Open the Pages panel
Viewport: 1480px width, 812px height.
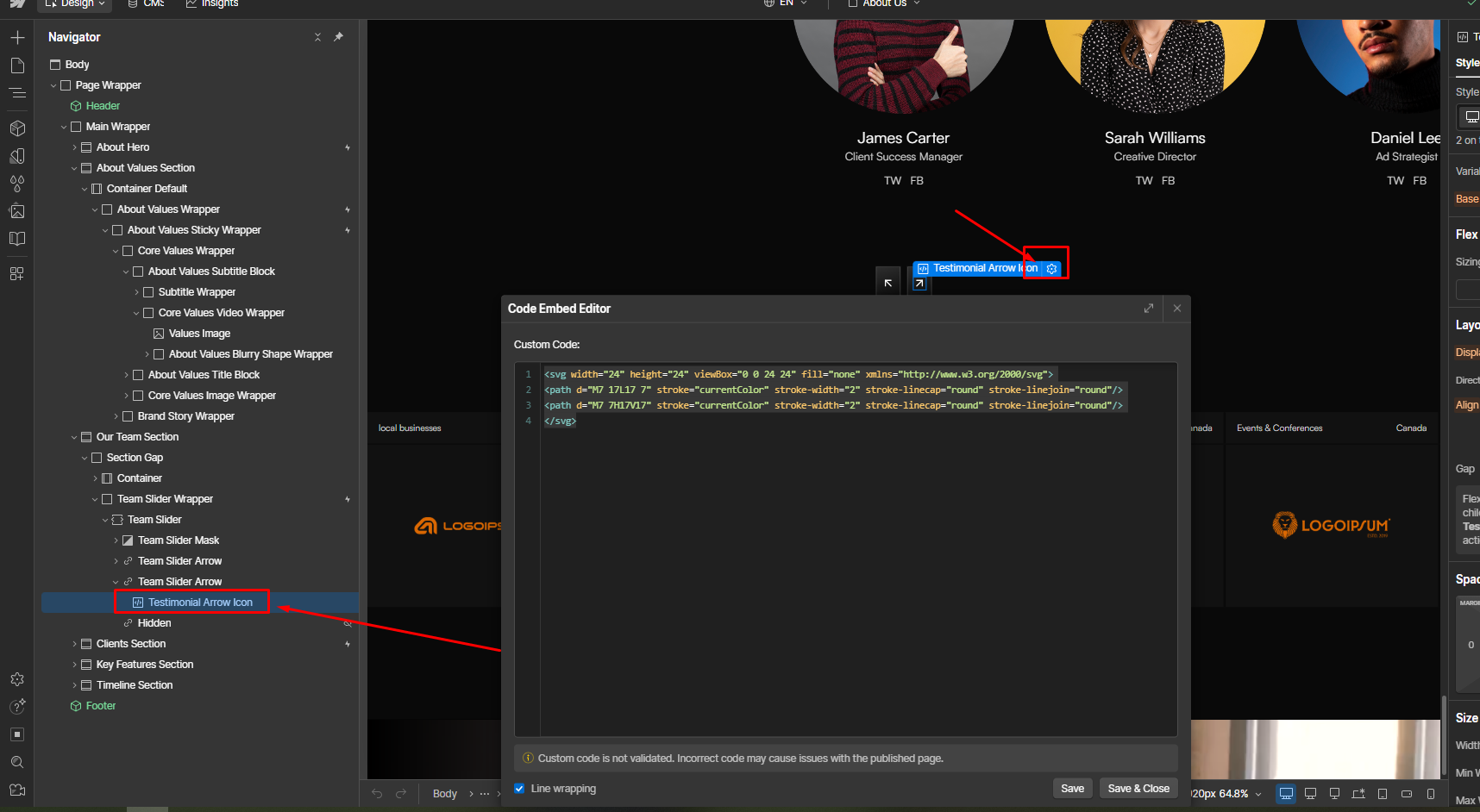point(17,65)
